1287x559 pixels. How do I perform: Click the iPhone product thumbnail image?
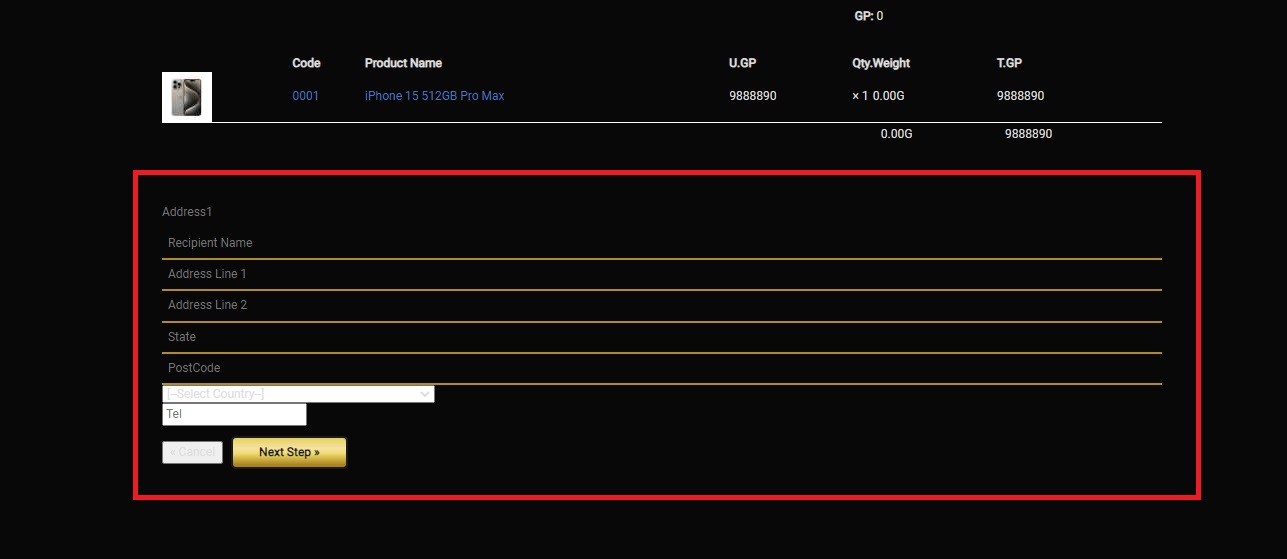pyautogui.click(x=186, y=97)
